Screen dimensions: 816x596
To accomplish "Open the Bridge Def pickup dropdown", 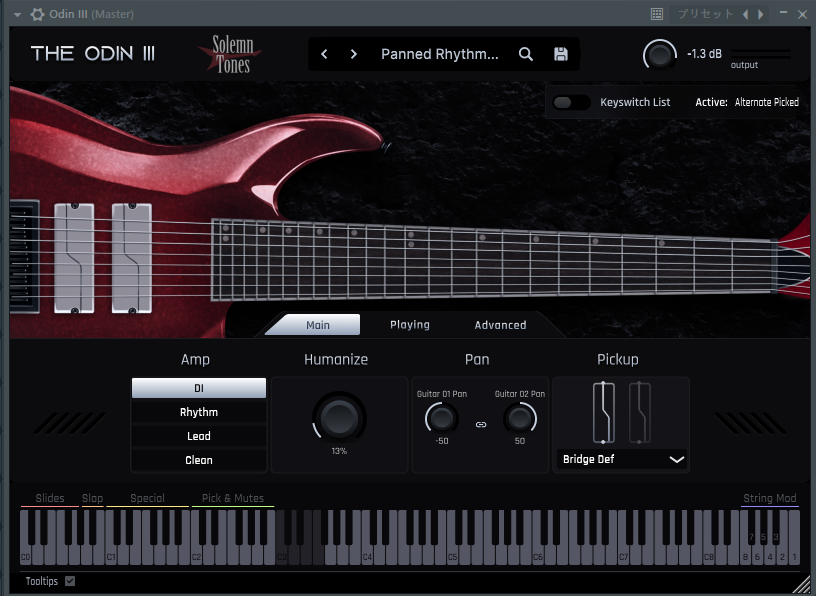I will pyautogui.click(x=622, y=459).
